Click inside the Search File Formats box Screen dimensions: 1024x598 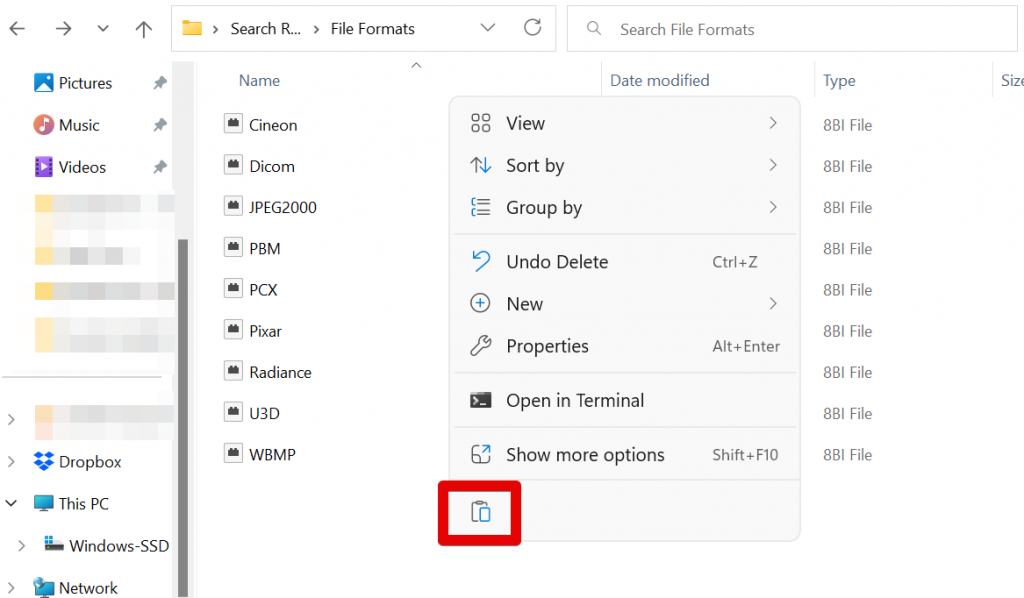pos(790,29)
